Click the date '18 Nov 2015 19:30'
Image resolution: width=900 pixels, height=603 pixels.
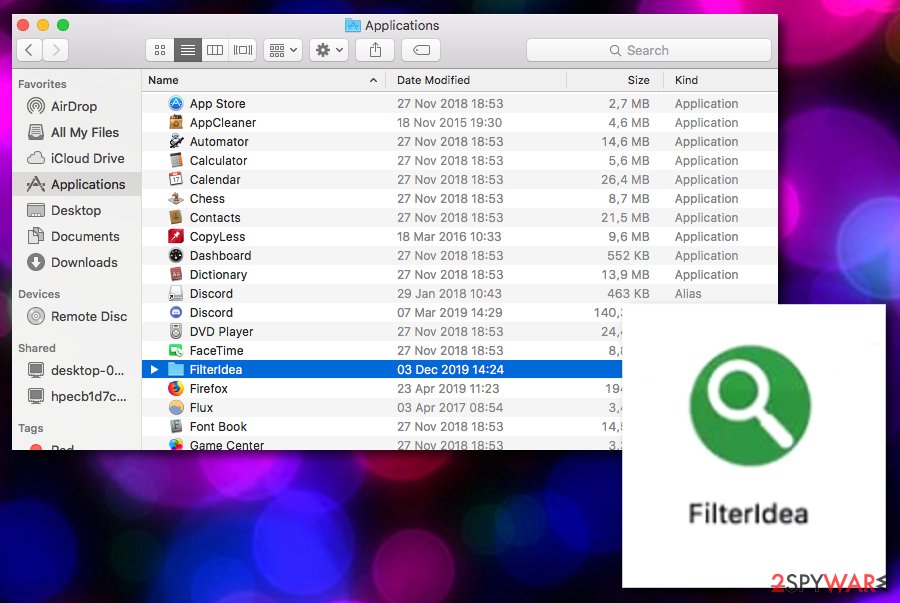[x=449, y=122]
